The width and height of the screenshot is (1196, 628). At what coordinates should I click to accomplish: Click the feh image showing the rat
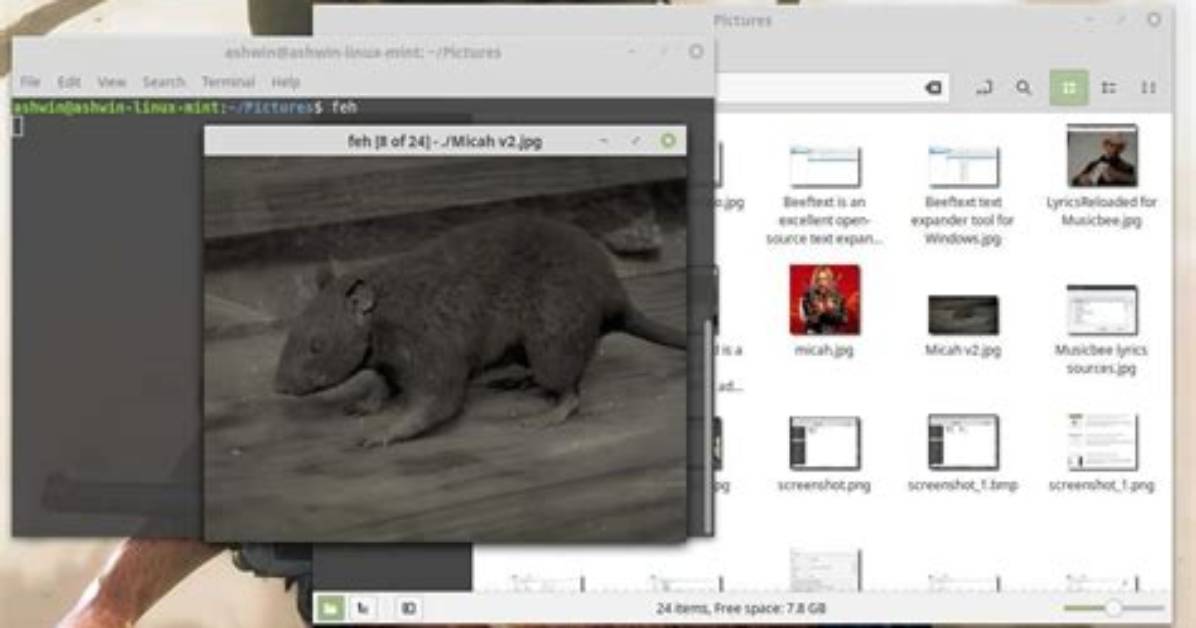[x=445, y=349]
